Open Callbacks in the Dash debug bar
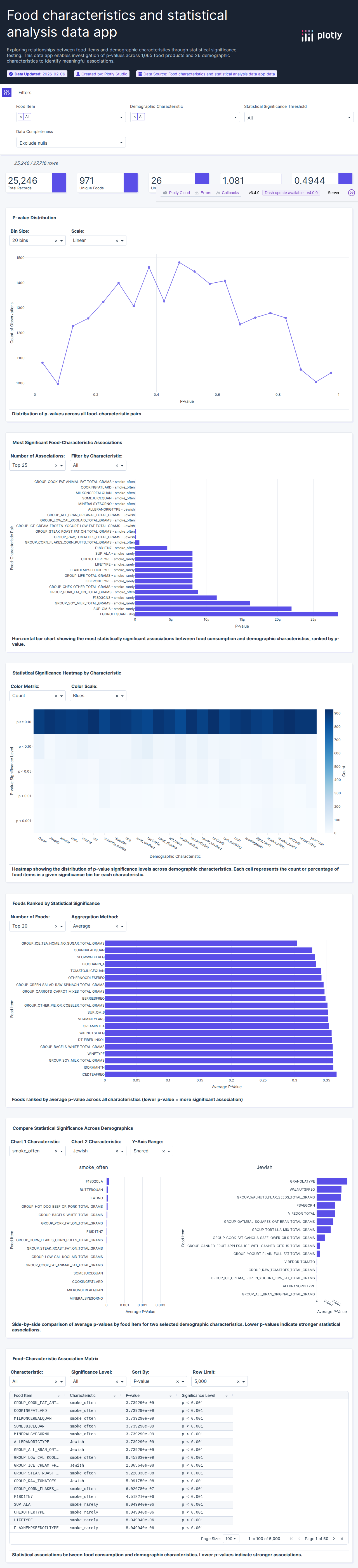358x1568 pixels. click(x=227, y=193)
